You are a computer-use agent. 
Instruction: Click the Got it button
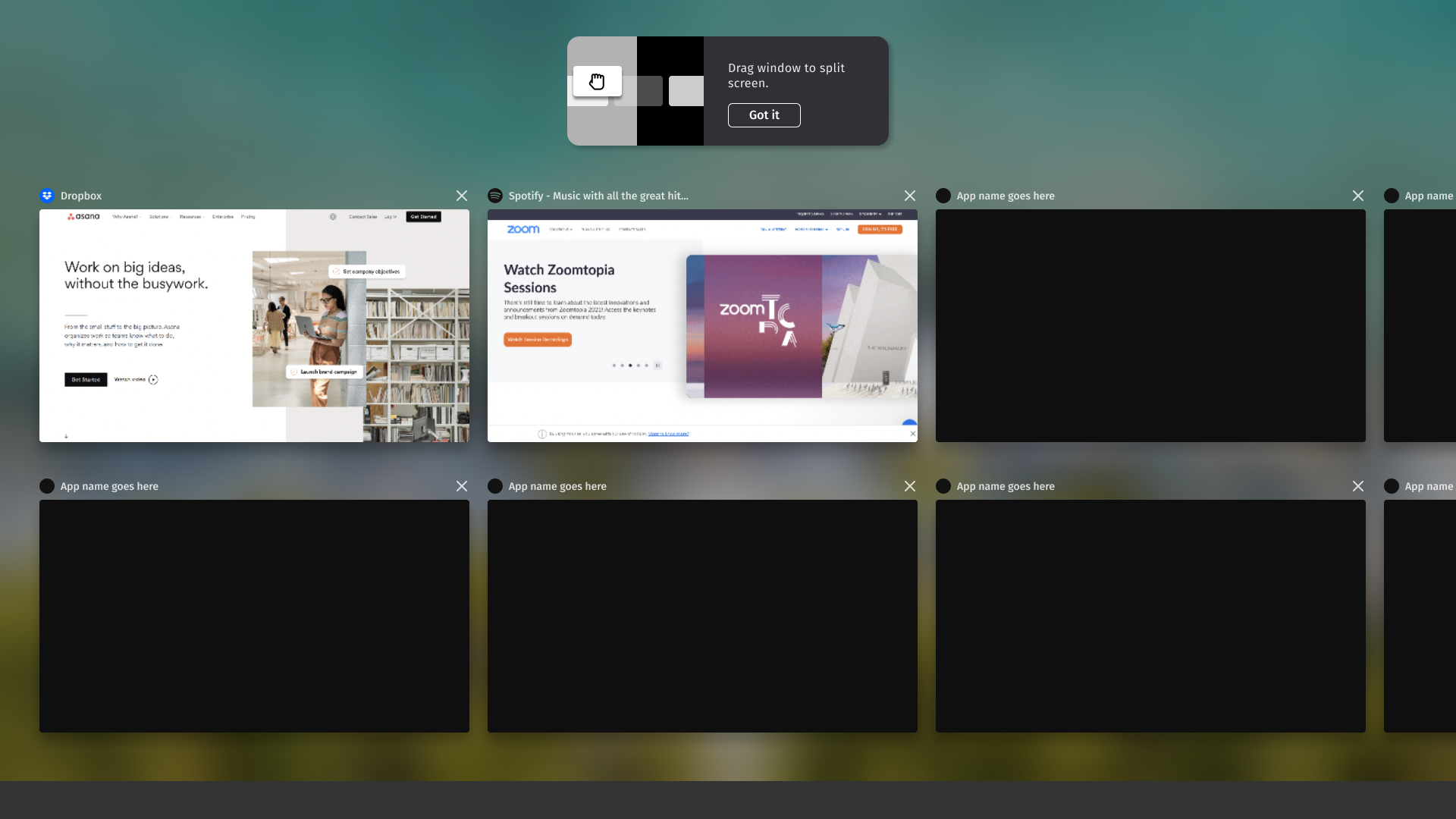click(x=764, y=115)
